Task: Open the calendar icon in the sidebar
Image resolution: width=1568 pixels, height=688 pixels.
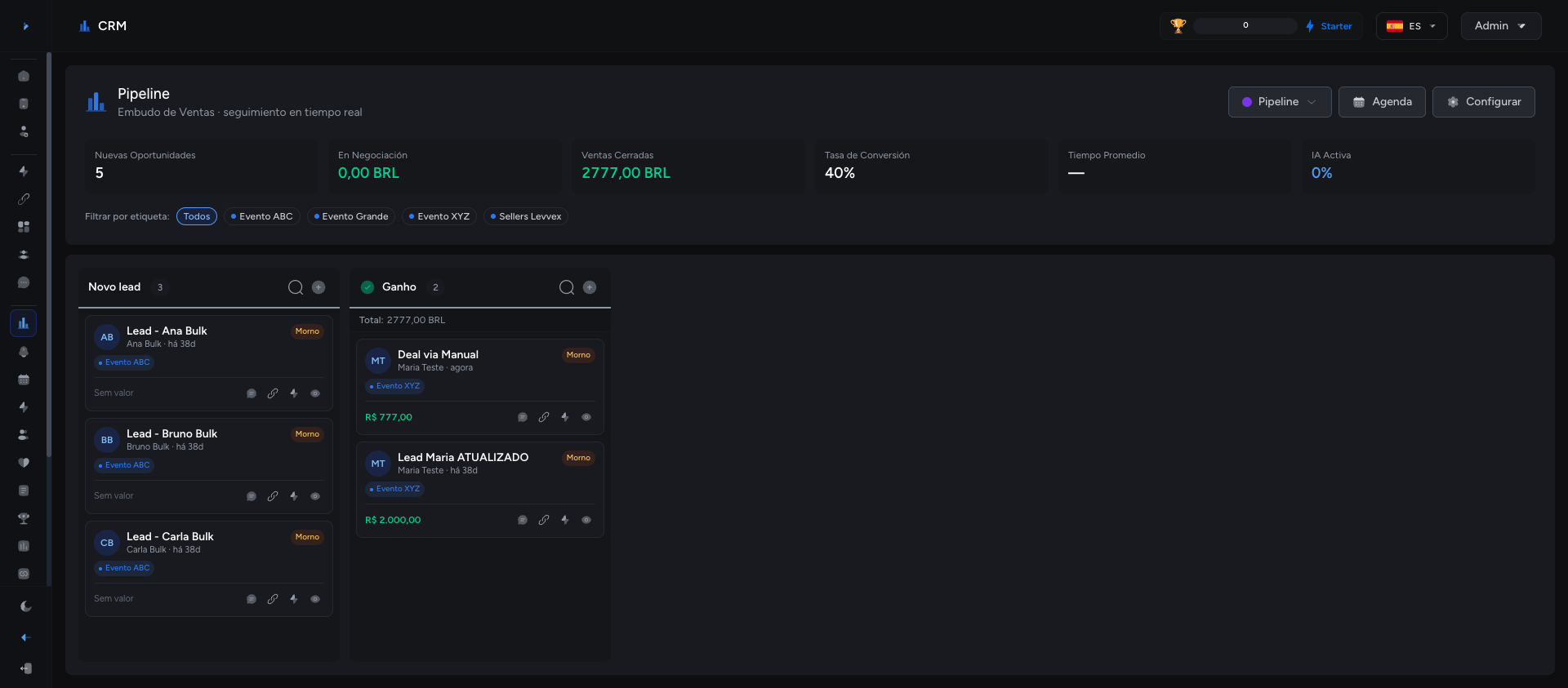Action: [x=24, y=380]
